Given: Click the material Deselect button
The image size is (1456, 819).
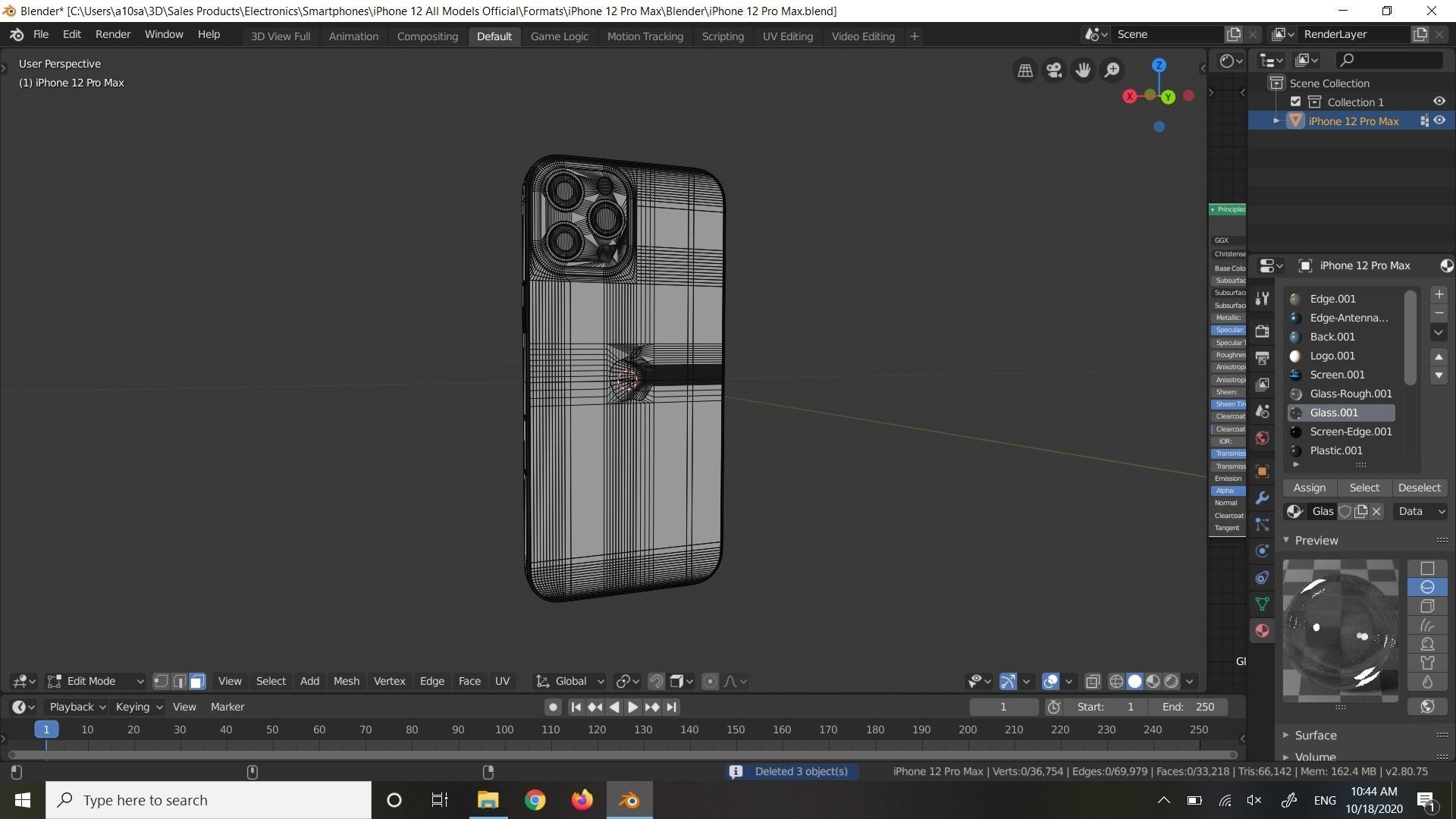Looking at the screenshot, I should 1419,488.
